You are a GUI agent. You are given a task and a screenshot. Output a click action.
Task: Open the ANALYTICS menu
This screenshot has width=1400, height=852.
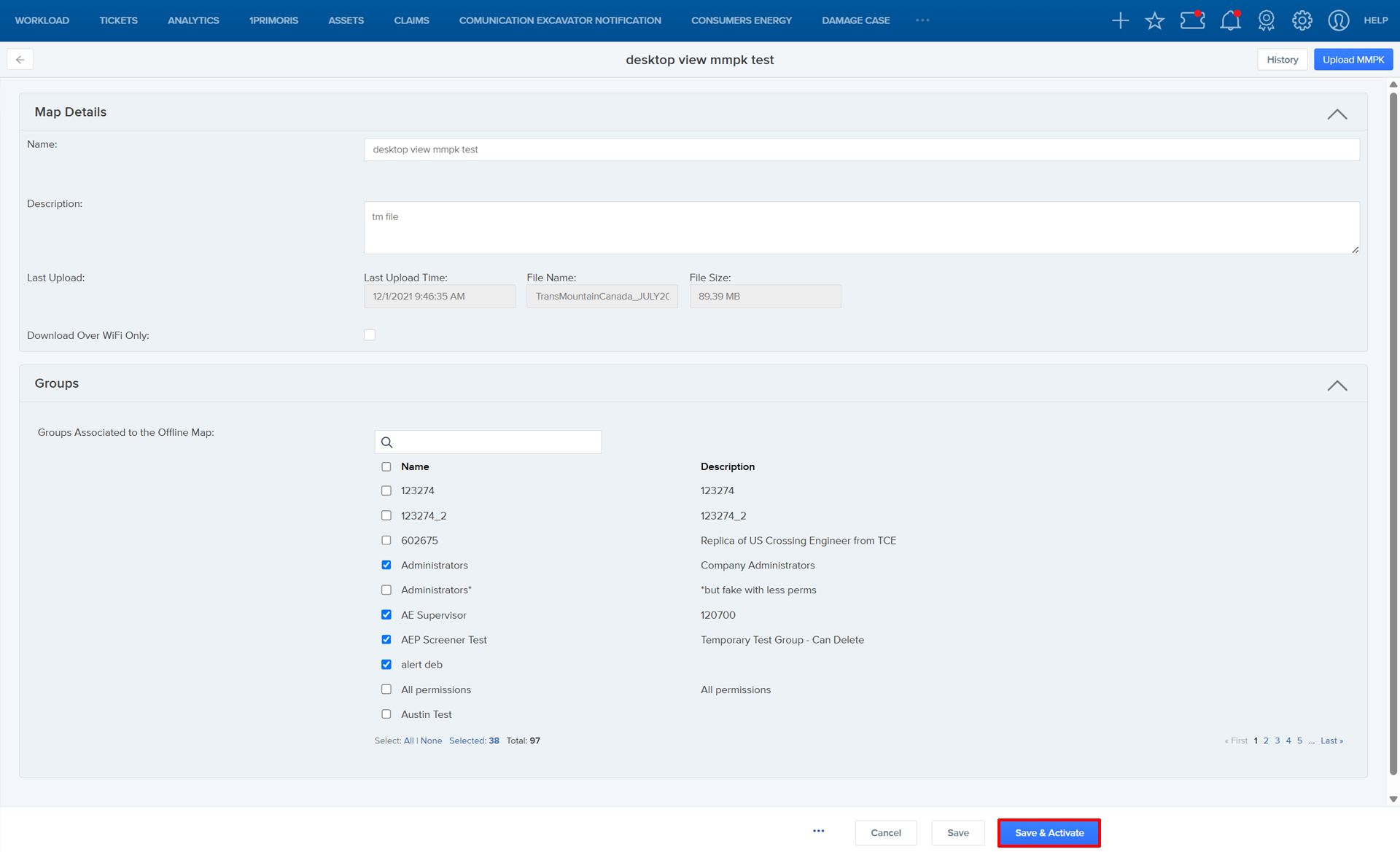(x=193, y=20)
